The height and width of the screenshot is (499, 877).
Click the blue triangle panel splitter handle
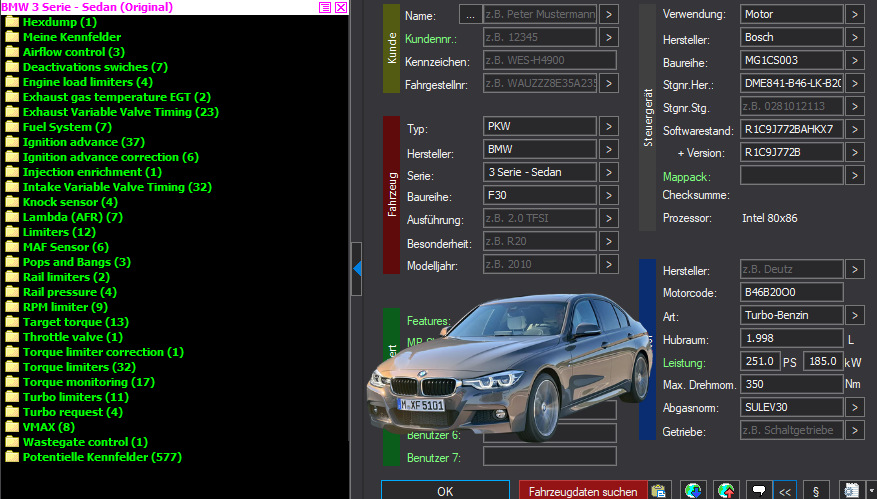(x=357, y=269)
